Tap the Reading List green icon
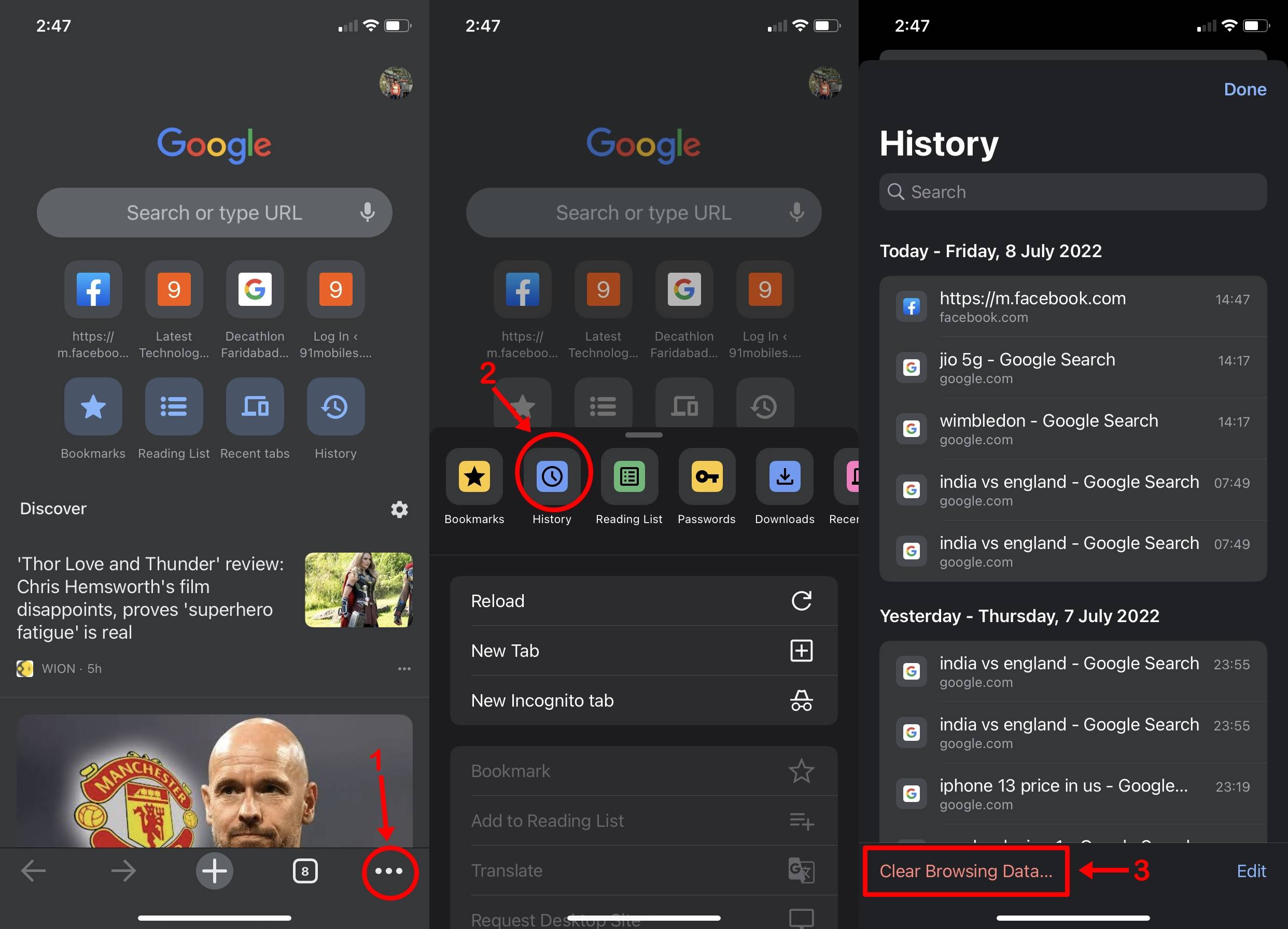1288x929 pixels. (x=629, y=476)
